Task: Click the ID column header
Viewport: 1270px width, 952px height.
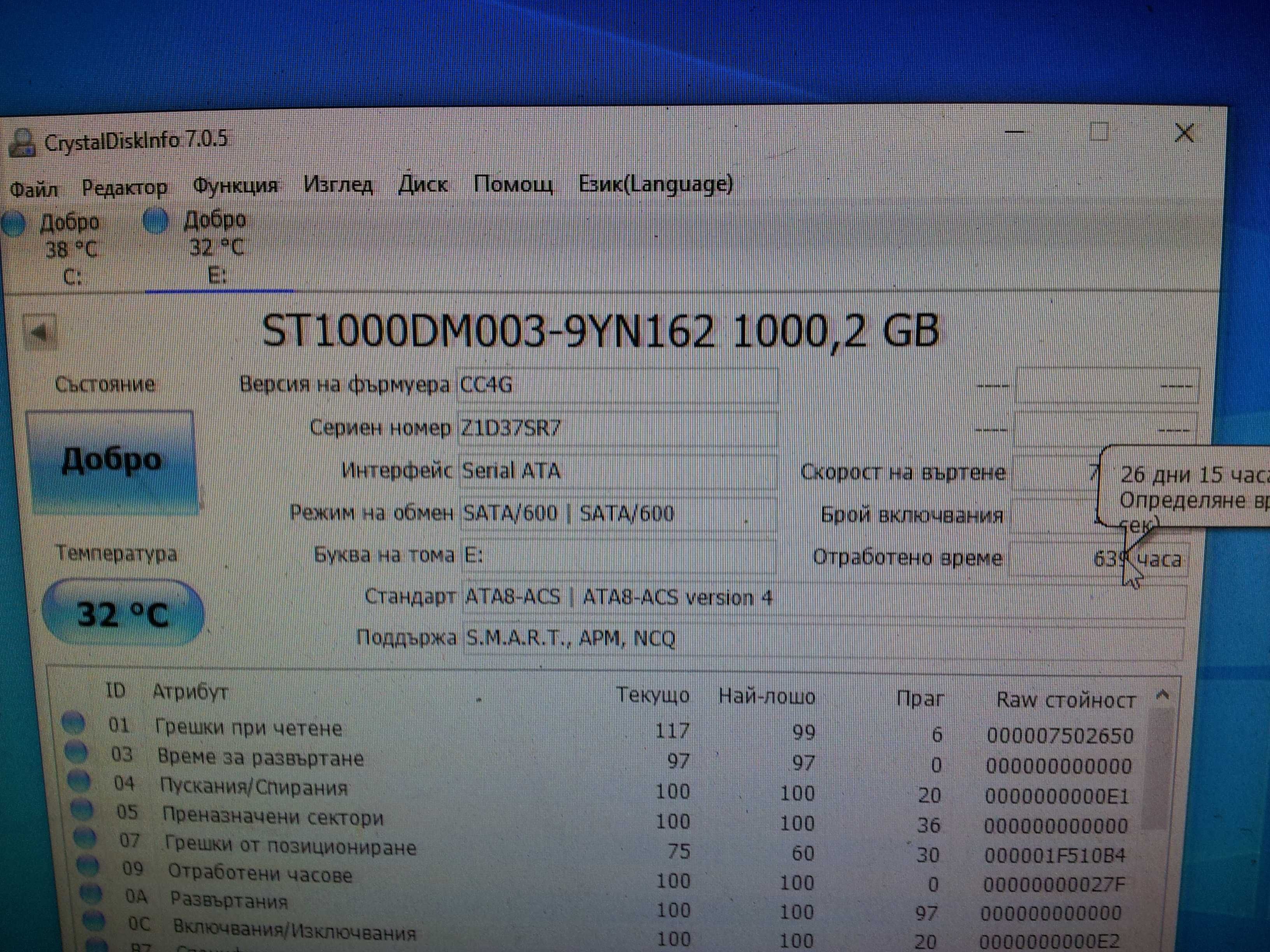Action: point(116,690)
